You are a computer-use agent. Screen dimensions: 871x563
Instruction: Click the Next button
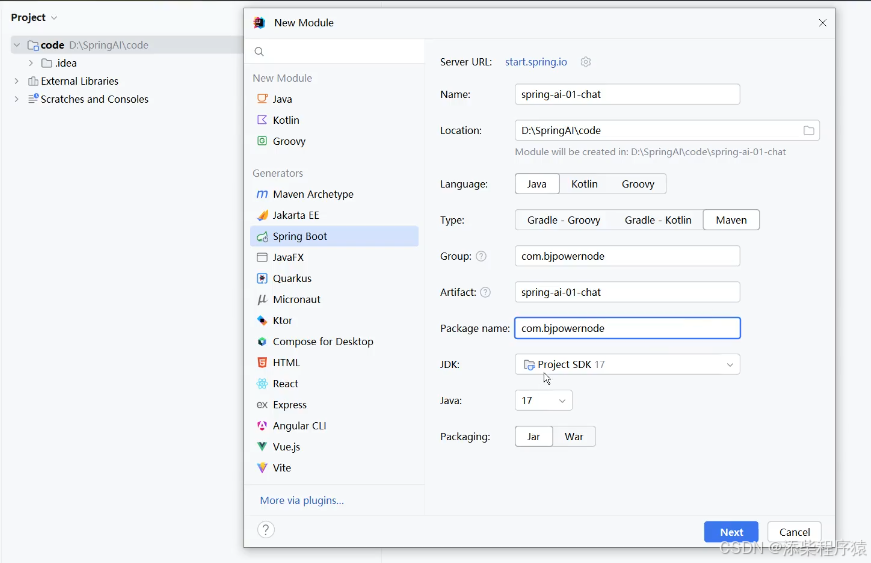pos(731,532)
